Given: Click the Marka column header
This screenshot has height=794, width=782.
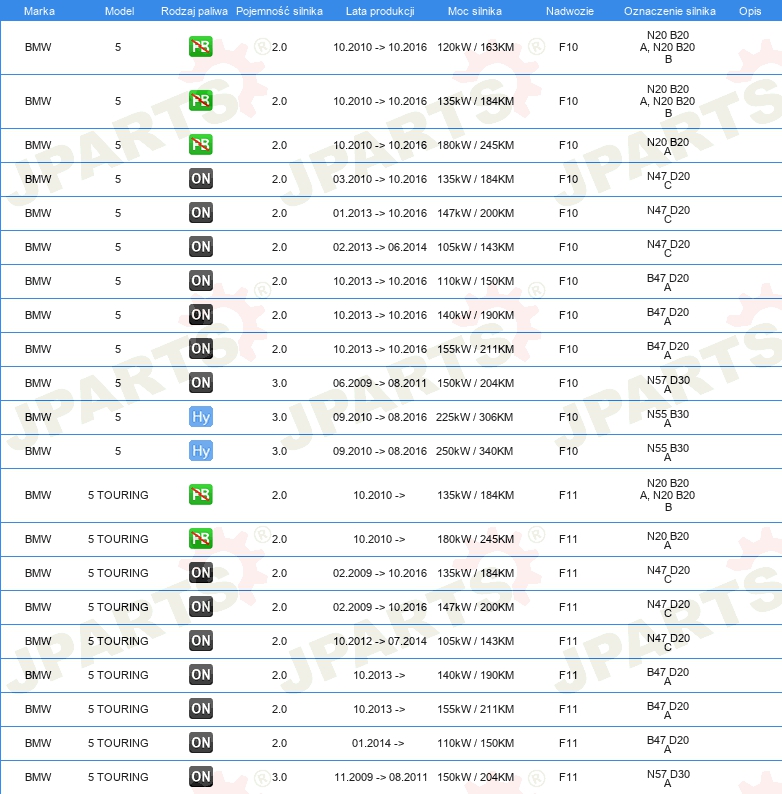Looking at the screenshot, I should pos(39,11).
